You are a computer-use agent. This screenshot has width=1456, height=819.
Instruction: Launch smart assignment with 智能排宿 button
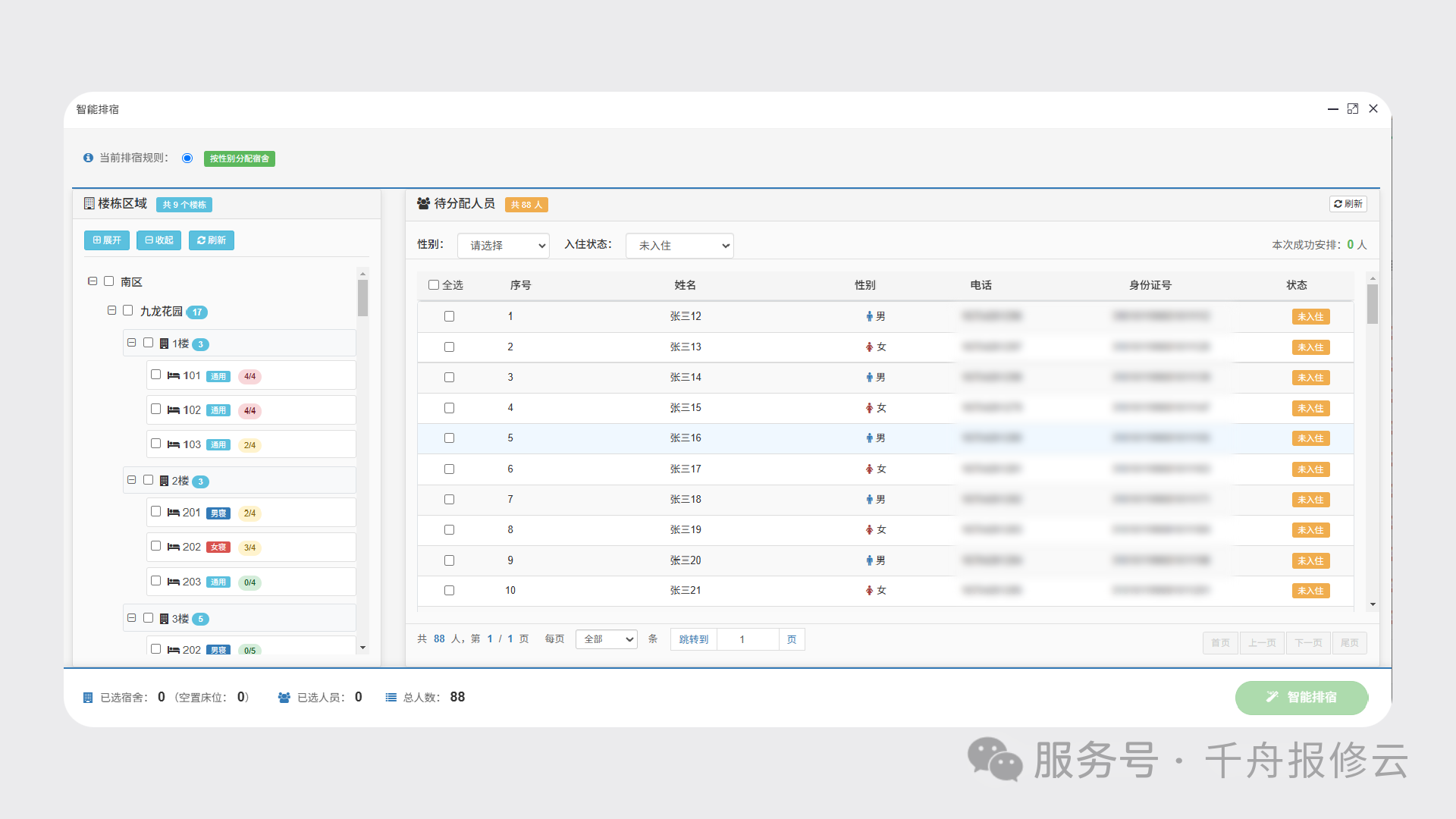pyautogui.click(x=1301, y=697)
